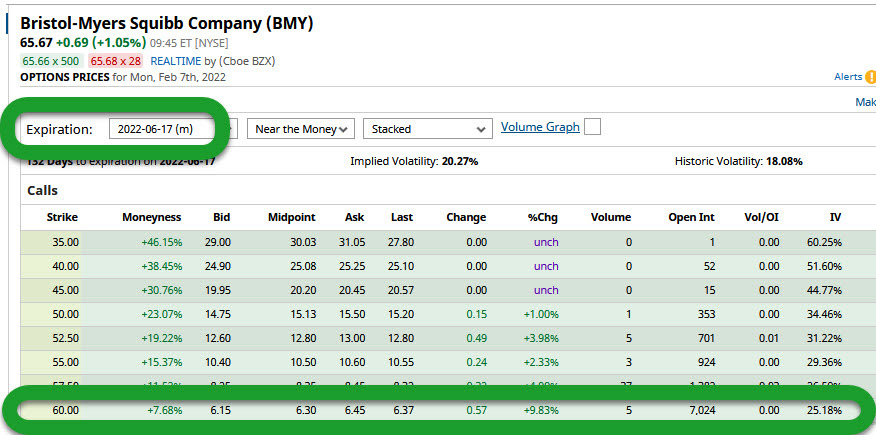The width and height of the screenshot is (876, 435).
Task: Open the Stacked view dropdown
Action: click(427, 129)
